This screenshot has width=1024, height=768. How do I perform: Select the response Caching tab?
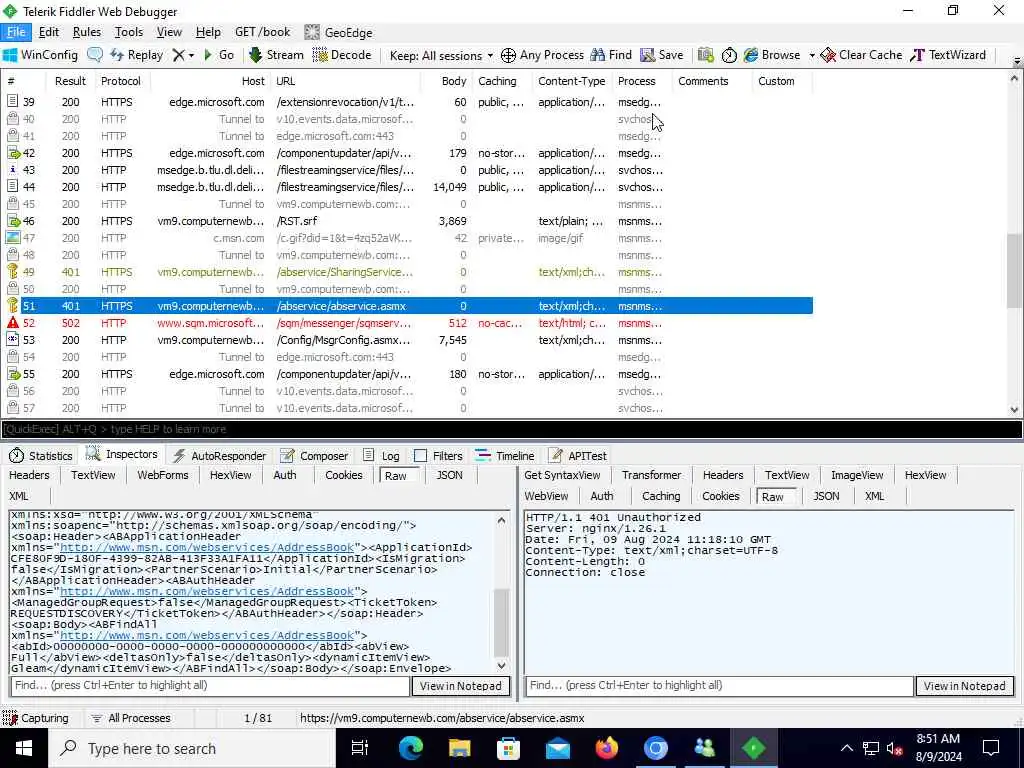tap(661, 496)
